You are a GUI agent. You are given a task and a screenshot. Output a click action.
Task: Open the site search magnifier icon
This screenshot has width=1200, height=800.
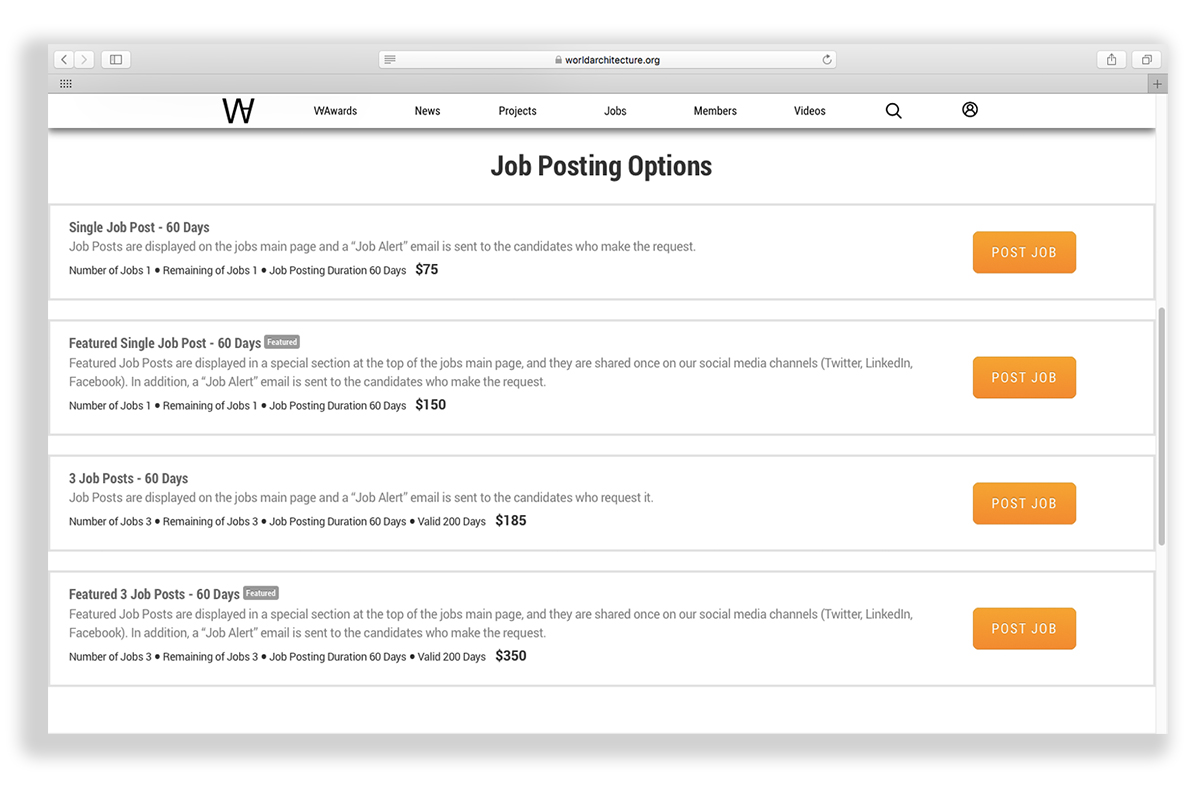coord(893,111)
